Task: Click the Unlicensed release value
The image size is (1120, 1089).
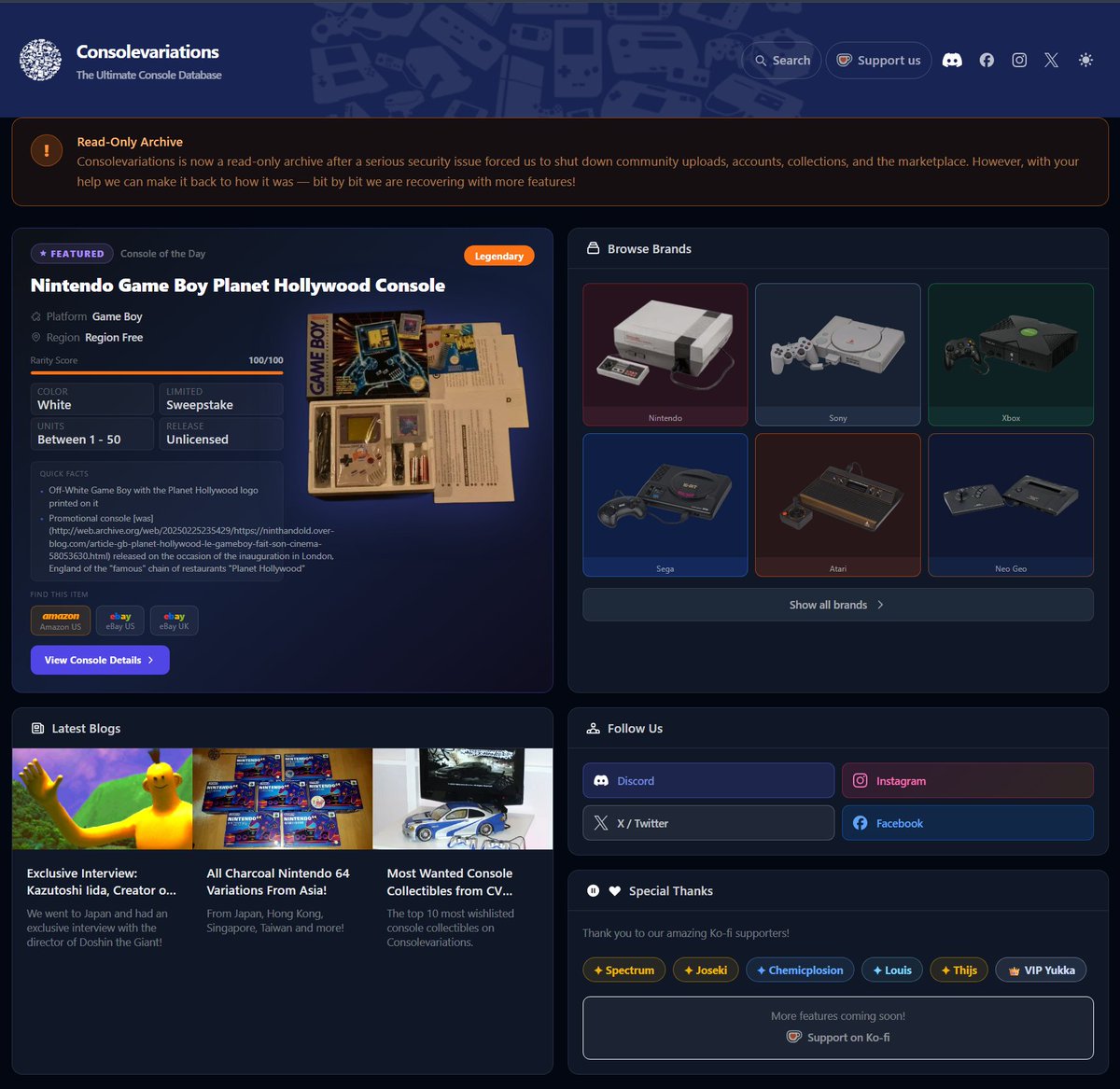Action: point(197,440)
